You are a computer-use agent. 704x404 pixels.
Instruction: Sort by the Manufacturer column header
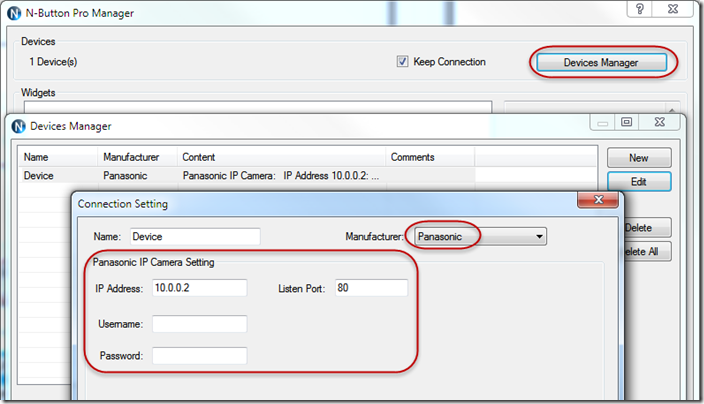[137, 157]
